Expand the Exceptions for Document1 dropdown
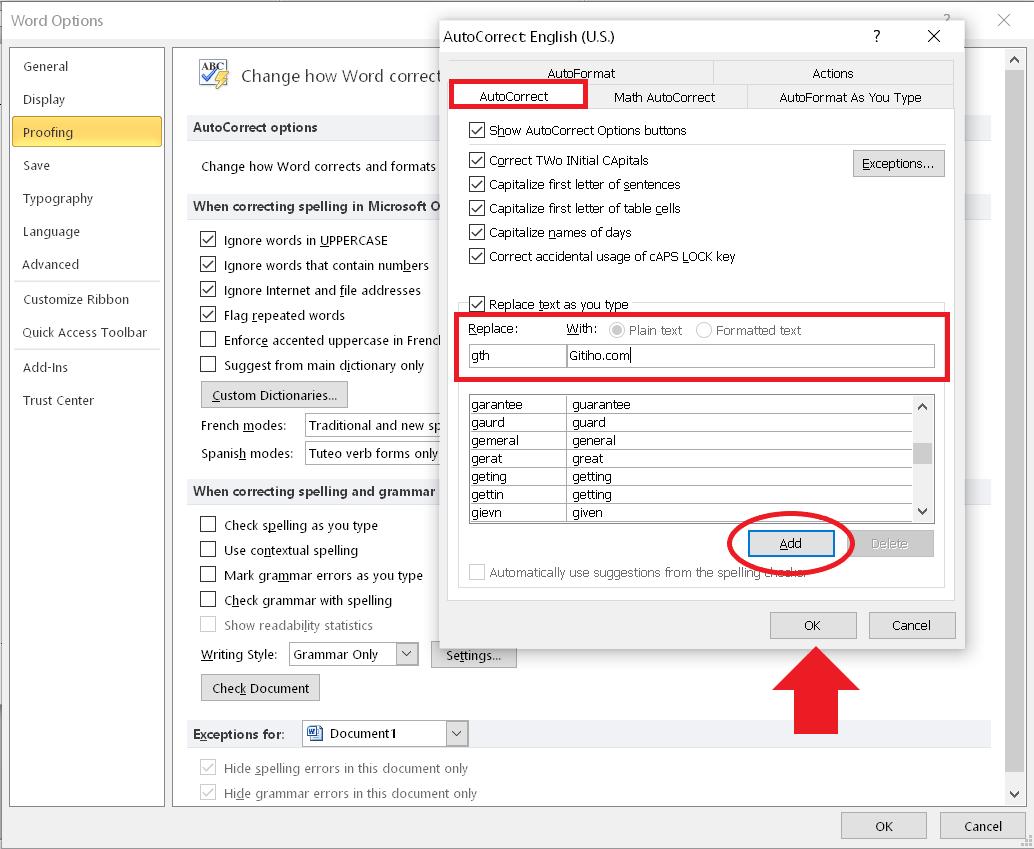 456,733
